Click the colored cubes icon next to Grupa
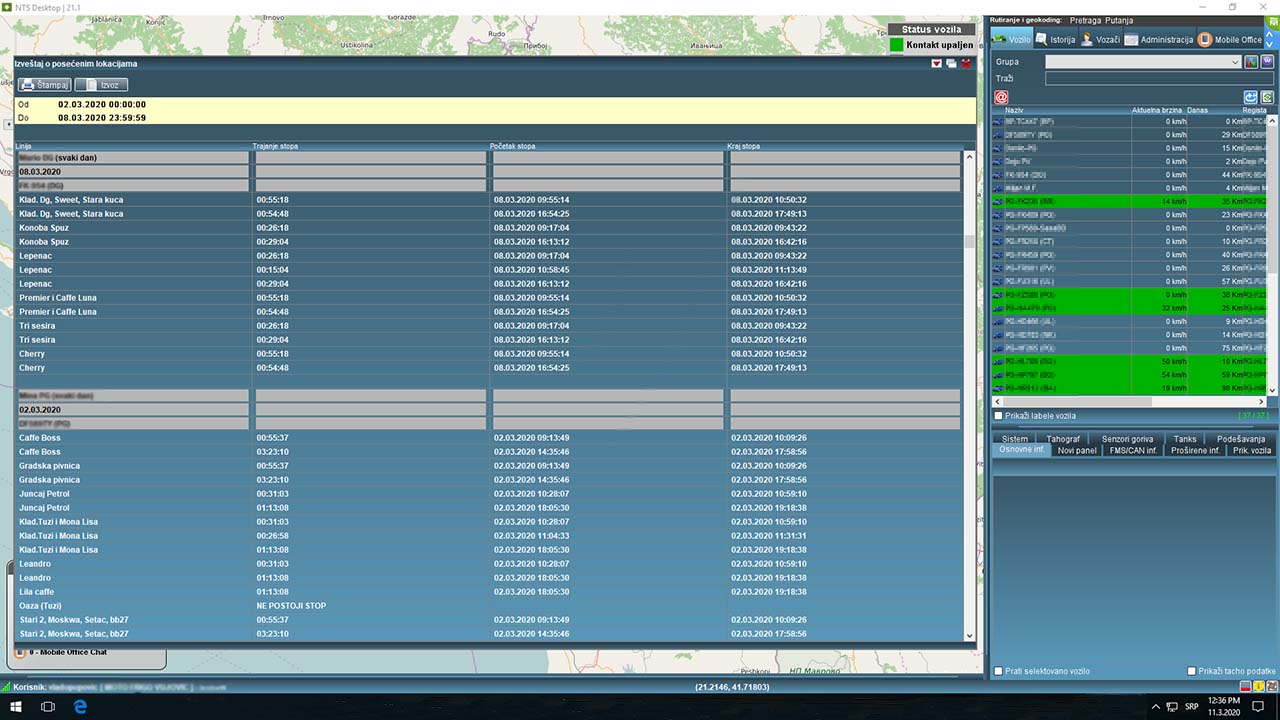The width and height of the screenshot is (1280, 720). [1250, 62]
